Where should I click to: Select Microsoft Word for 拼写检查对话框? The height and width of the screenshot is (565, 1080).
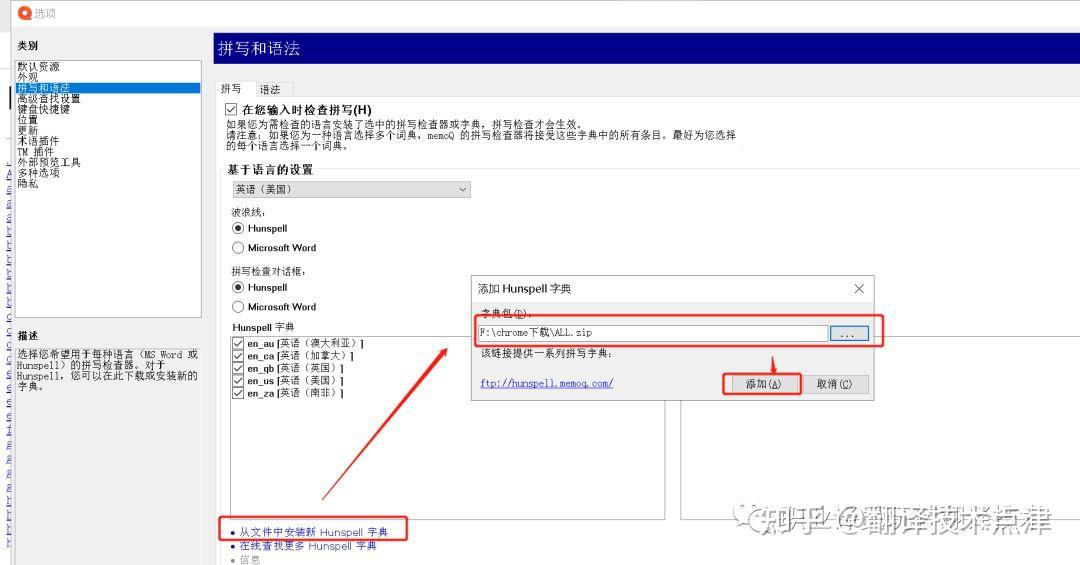coord(238,307)
